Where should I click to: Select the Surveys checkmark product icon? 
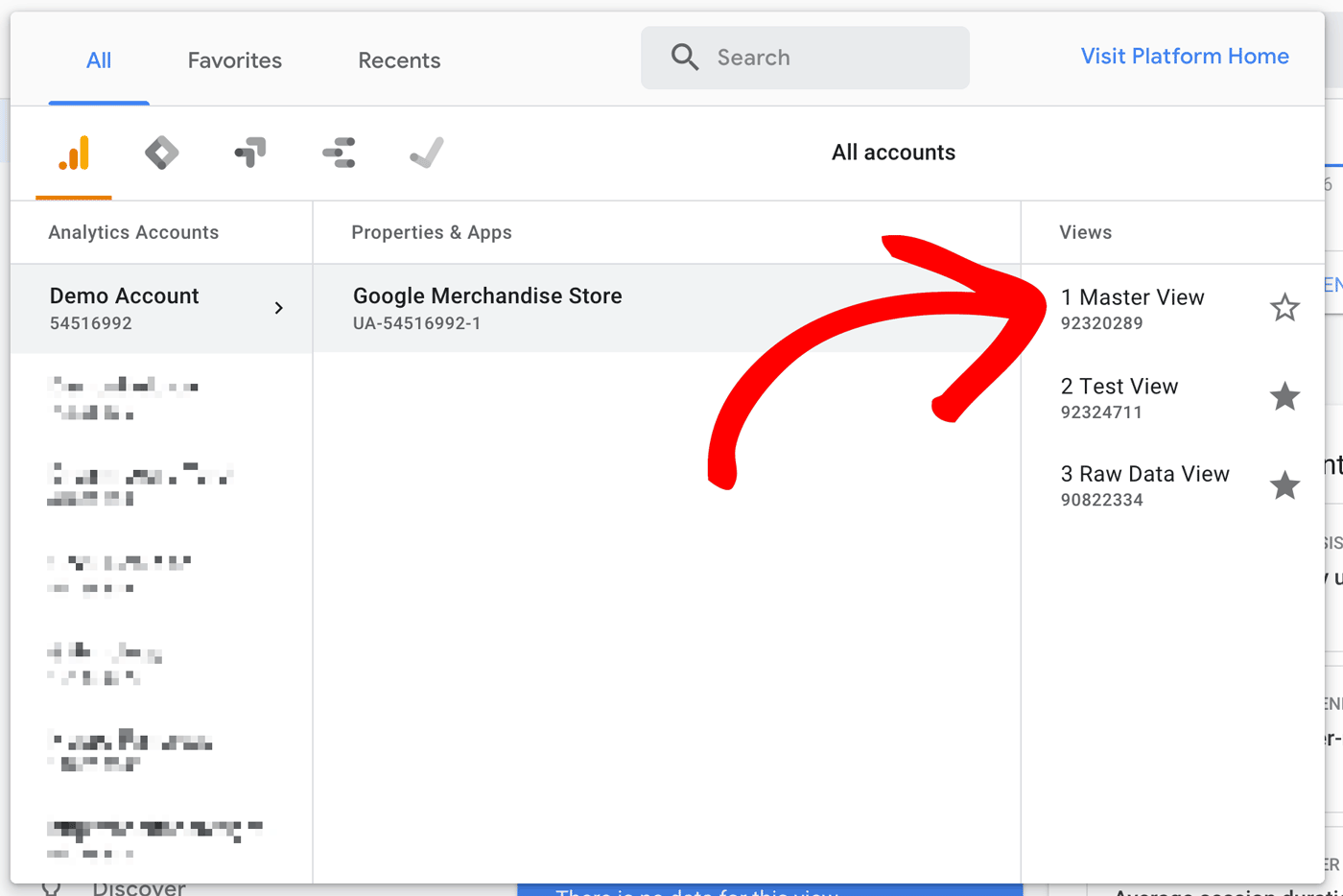tap(426, 152)
